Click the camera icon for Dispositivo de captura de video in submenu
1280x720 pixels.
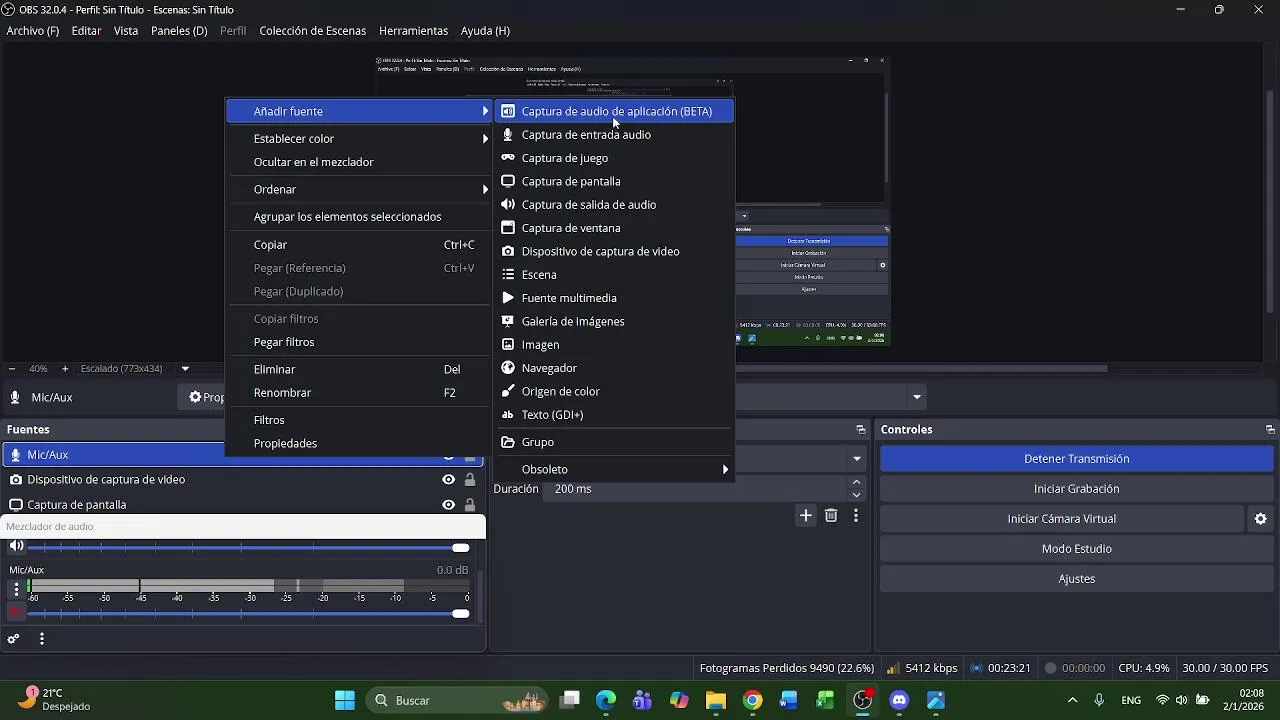(x=508, y=251)
